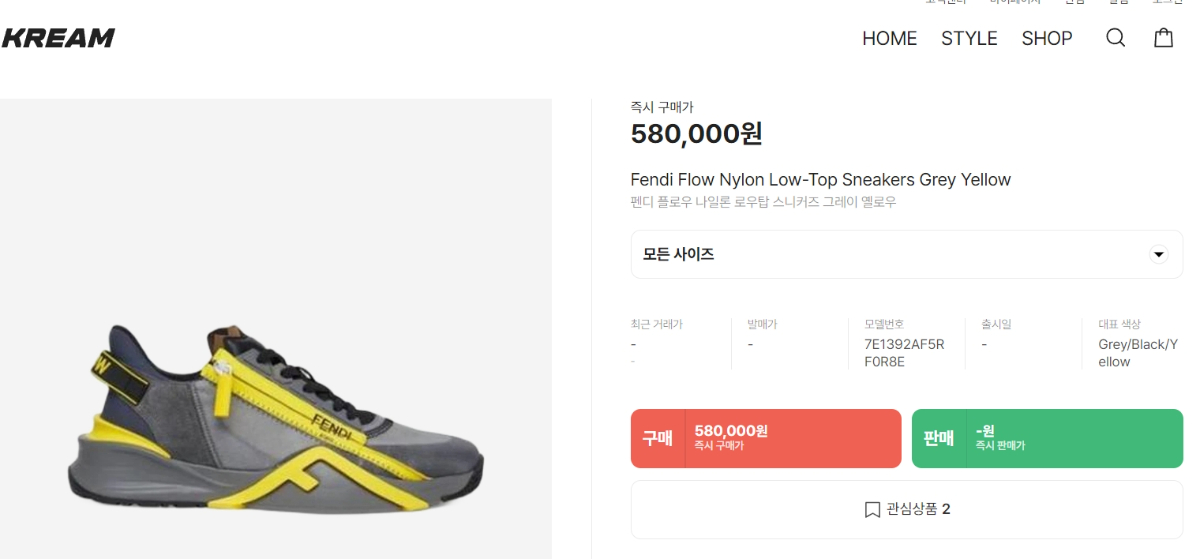Click the Fendi Flow Nylon product title

click(x=820, y=180)
